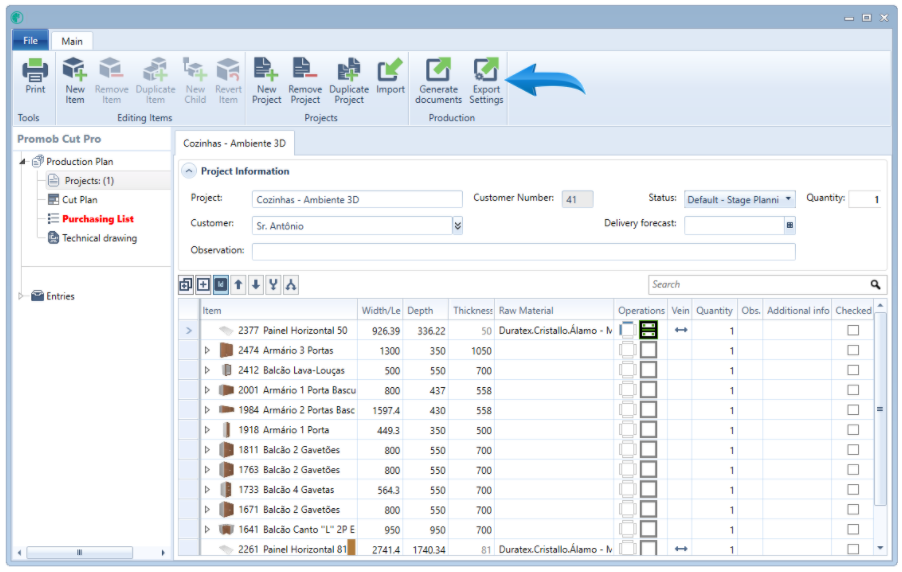Open Technical drawing in tree
This screenshot has width=902, height=572.
click(x=100, y=238)
